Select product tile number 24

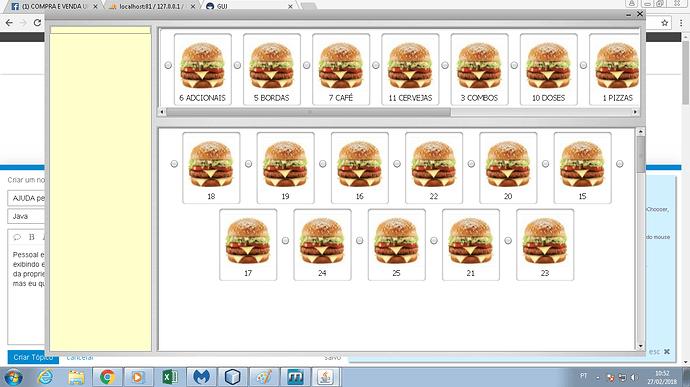point(322,245)
